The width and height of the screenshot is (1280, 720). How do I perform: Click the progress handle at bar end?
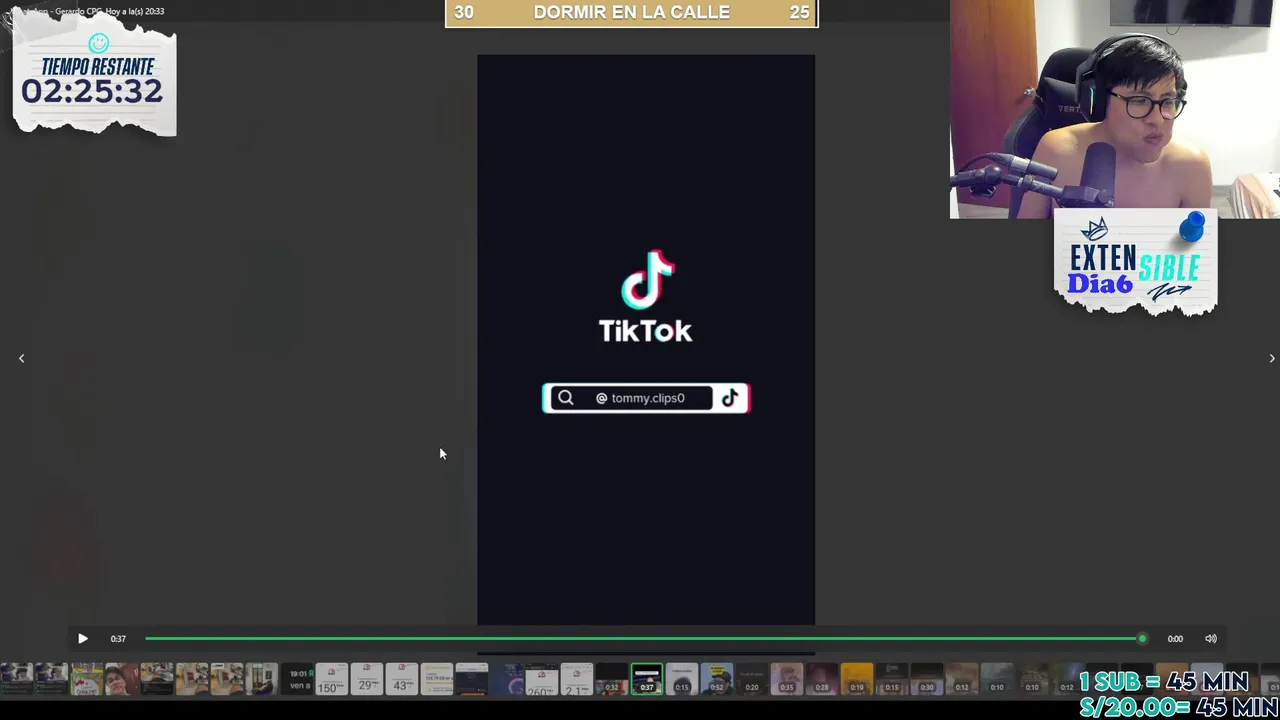click(1142, 638)
